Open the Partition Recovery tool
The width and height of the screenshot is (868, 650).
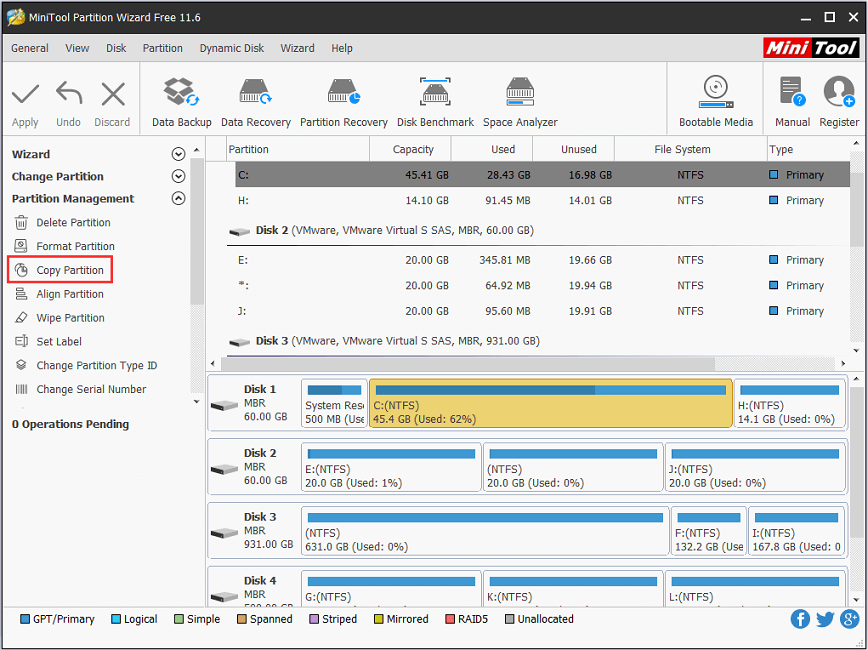point(343,103)
